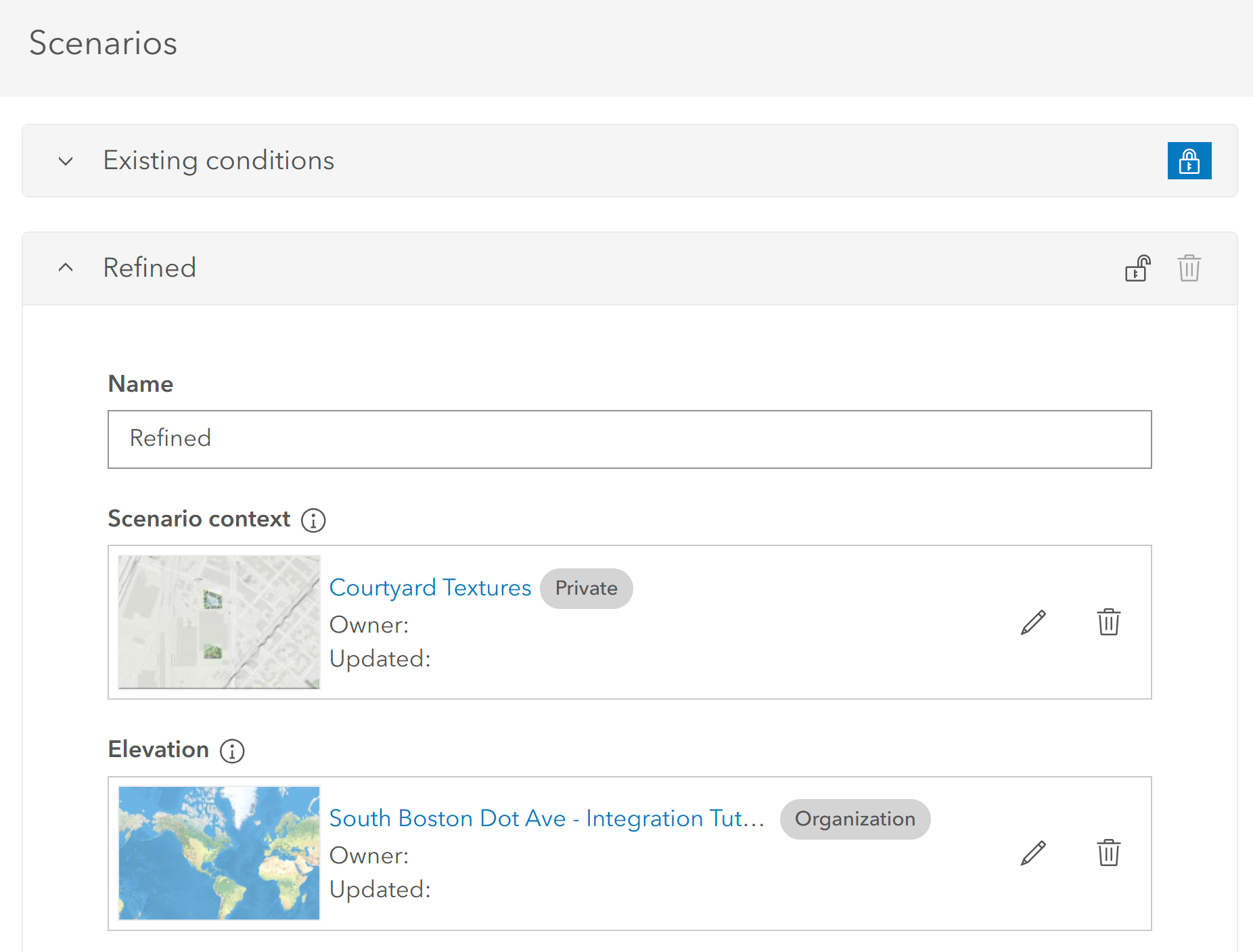
Task: Select the Private visibility badge
Action: (x=586, y=588)
